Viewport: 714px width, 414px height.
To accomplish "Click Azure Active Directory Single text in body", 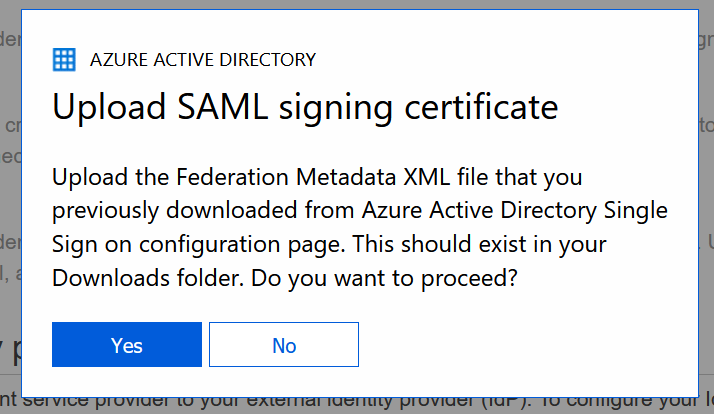I will 515,210.
